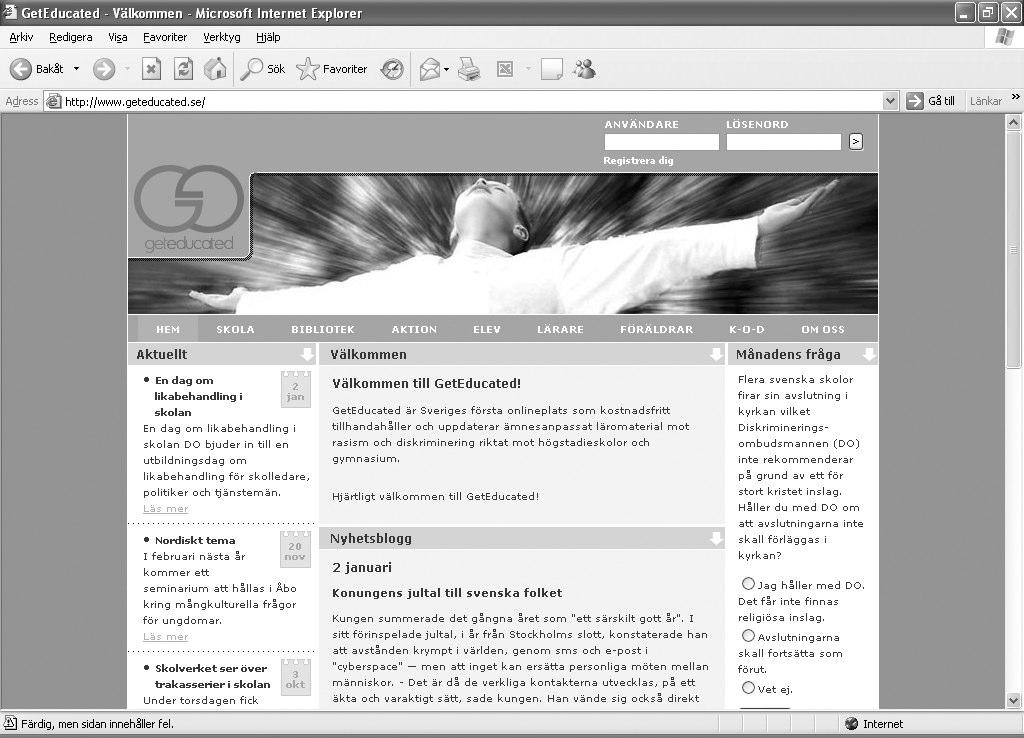Open the ELEV navigation tab

(x=487, y=329)
